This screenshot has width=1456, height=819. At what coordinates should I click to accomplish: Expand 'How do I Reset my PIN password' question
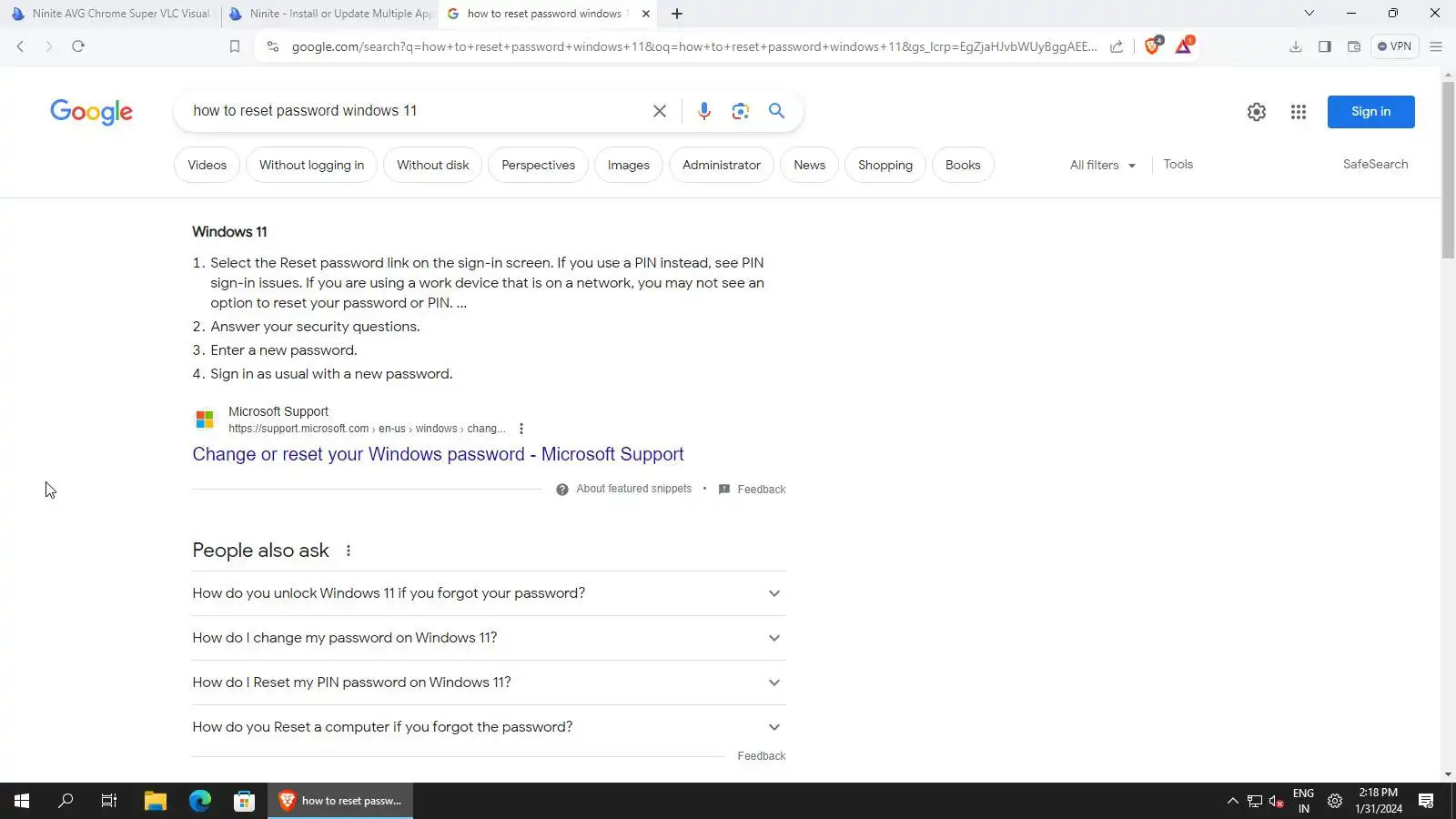coord(489,682)
